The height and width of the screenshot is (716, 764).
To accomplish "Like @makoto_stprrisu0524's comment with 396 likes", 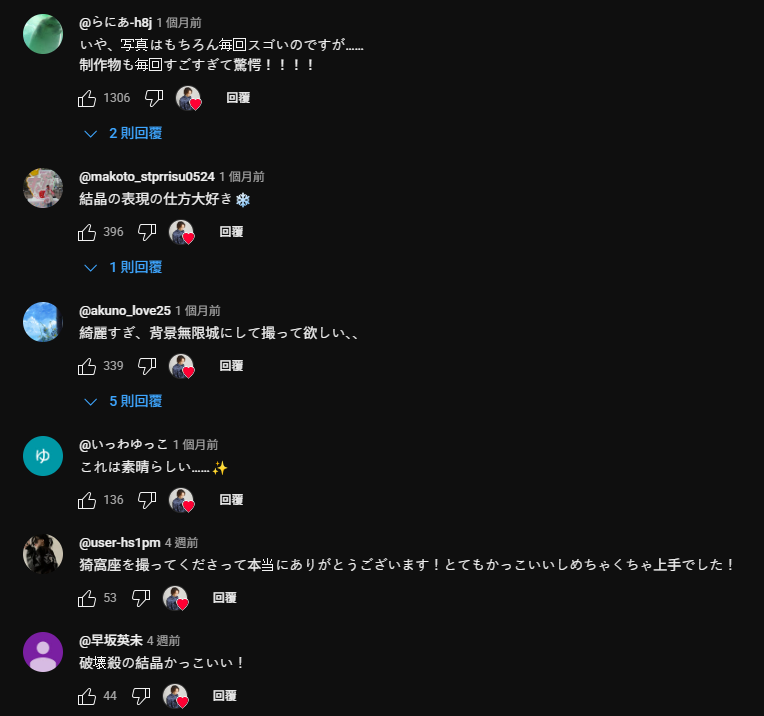I will click(87, 232).
